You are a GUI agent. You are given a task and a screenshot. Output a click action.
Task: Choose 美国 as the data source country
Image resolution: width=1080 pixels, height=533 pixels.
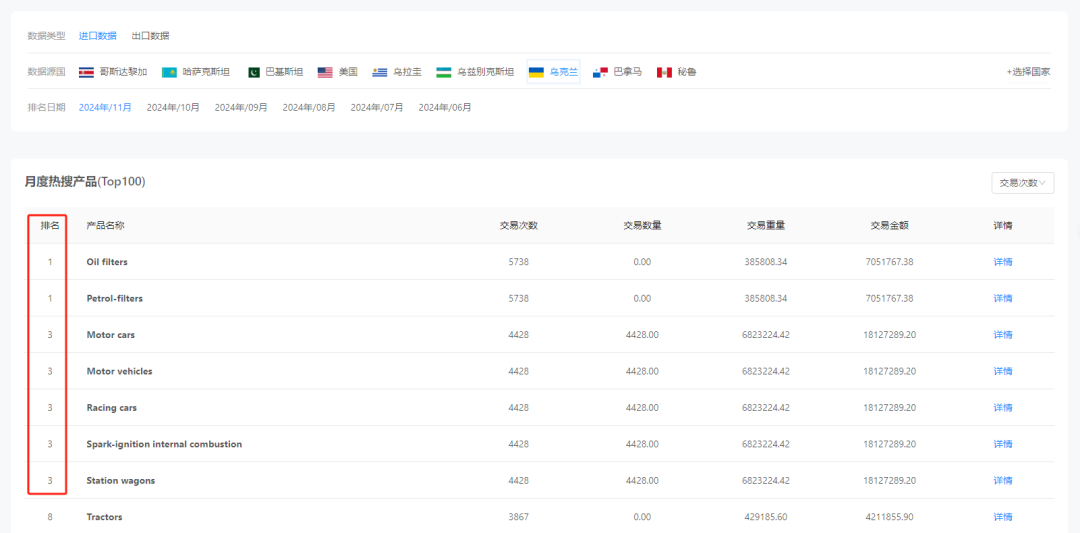(348, 72)
